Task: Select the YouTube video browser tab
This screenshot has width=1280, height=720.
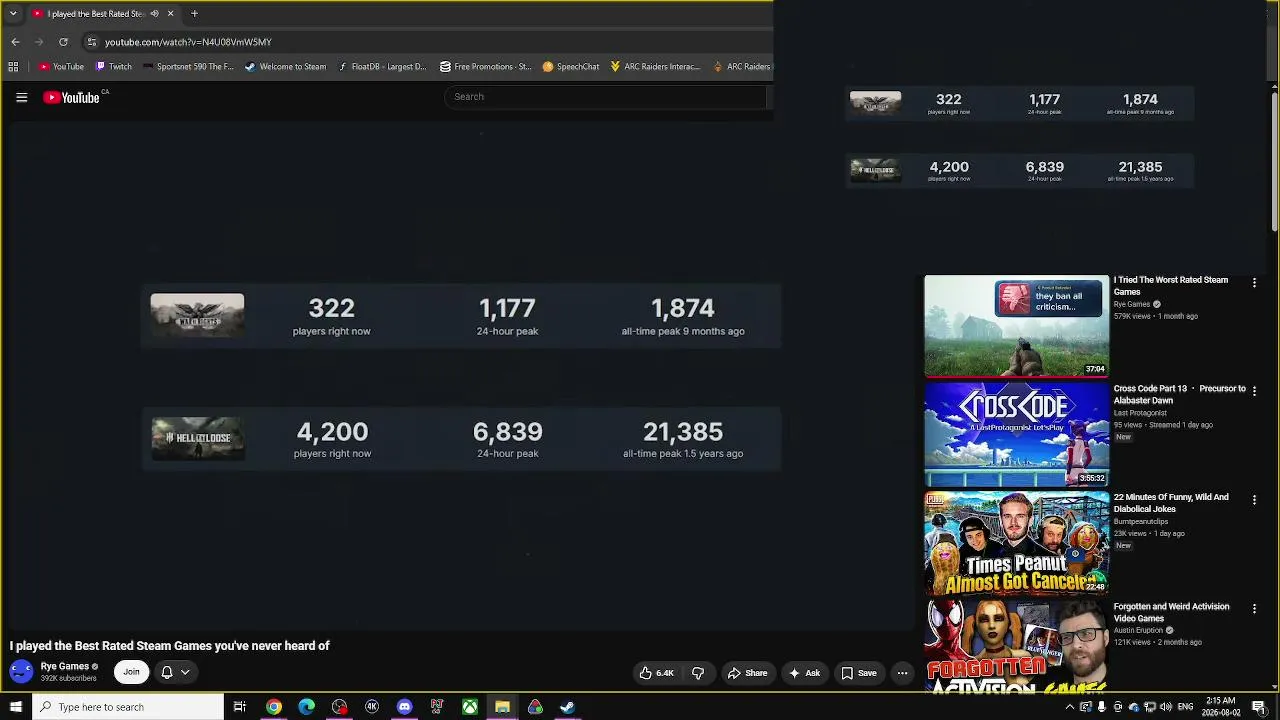Action: 101,14
